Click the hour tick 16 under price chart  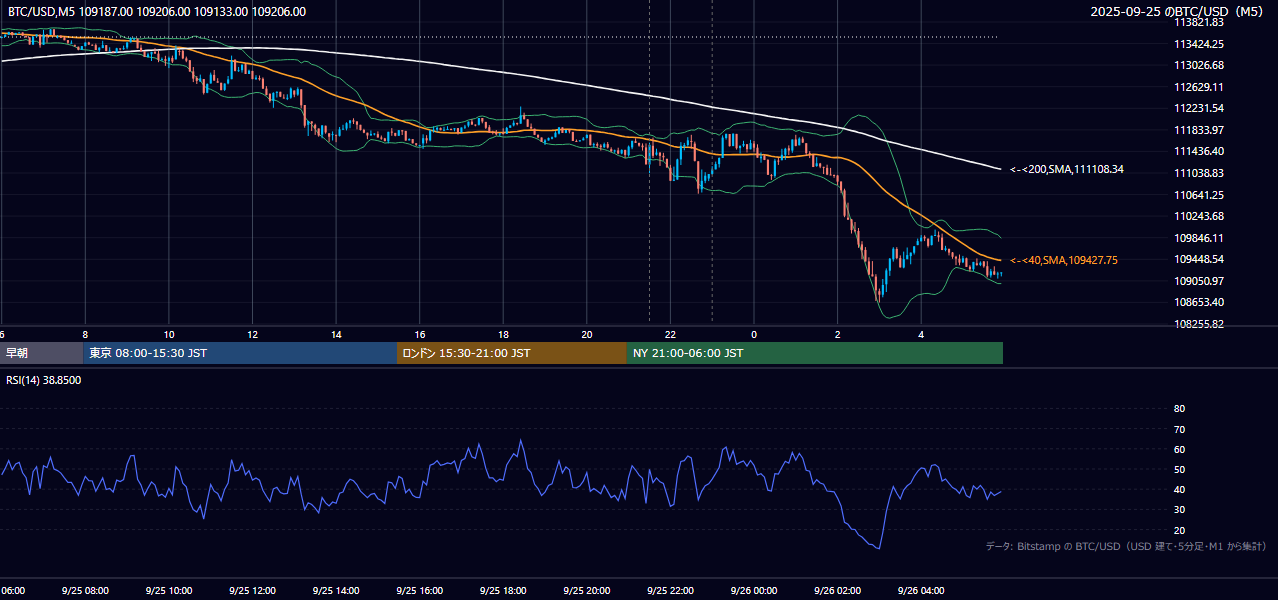tap(420, 334)
